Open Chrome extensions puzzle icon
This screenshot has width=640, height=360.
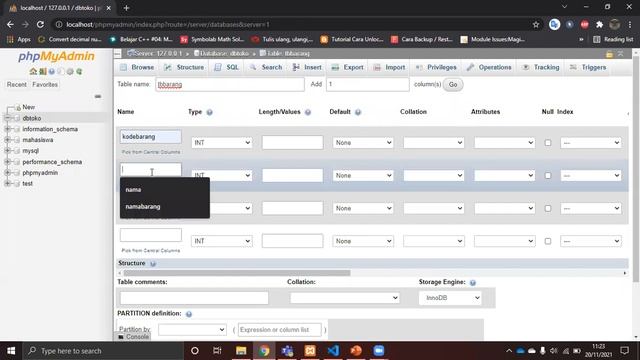(600, 24)
